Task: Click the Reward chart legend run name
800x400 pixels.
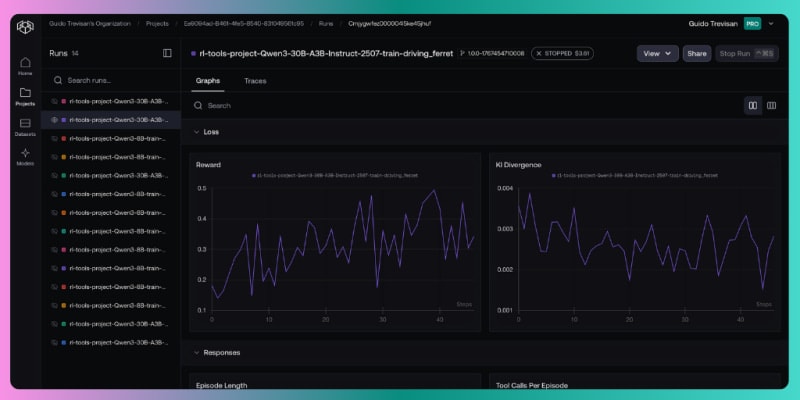Action: pos(338,175)
